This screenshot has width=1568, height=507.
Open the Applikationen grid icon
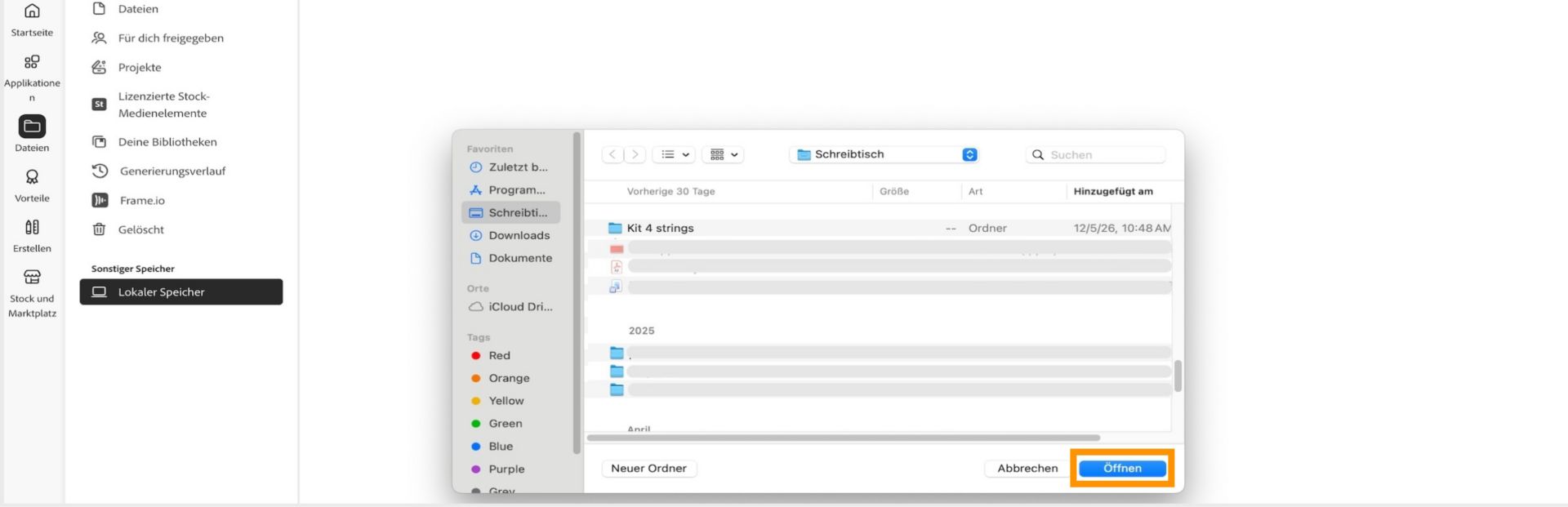(x=32, y=62)
